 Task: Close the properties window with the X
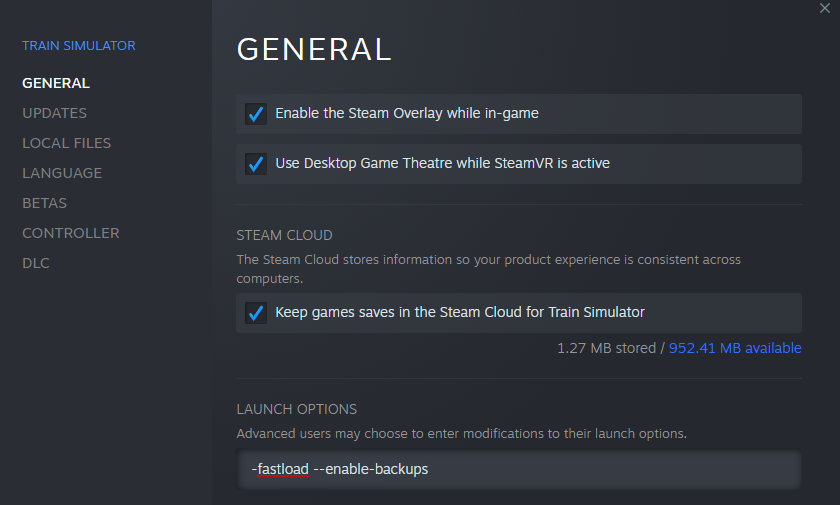click(825, 8)
